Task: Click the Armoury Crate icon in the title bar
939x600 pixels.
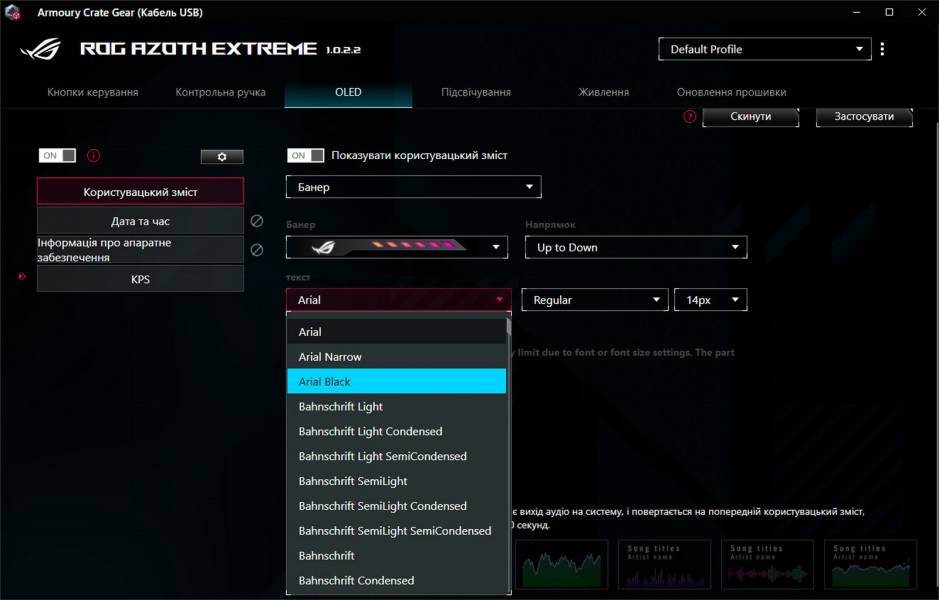Action: pos(12,12)
